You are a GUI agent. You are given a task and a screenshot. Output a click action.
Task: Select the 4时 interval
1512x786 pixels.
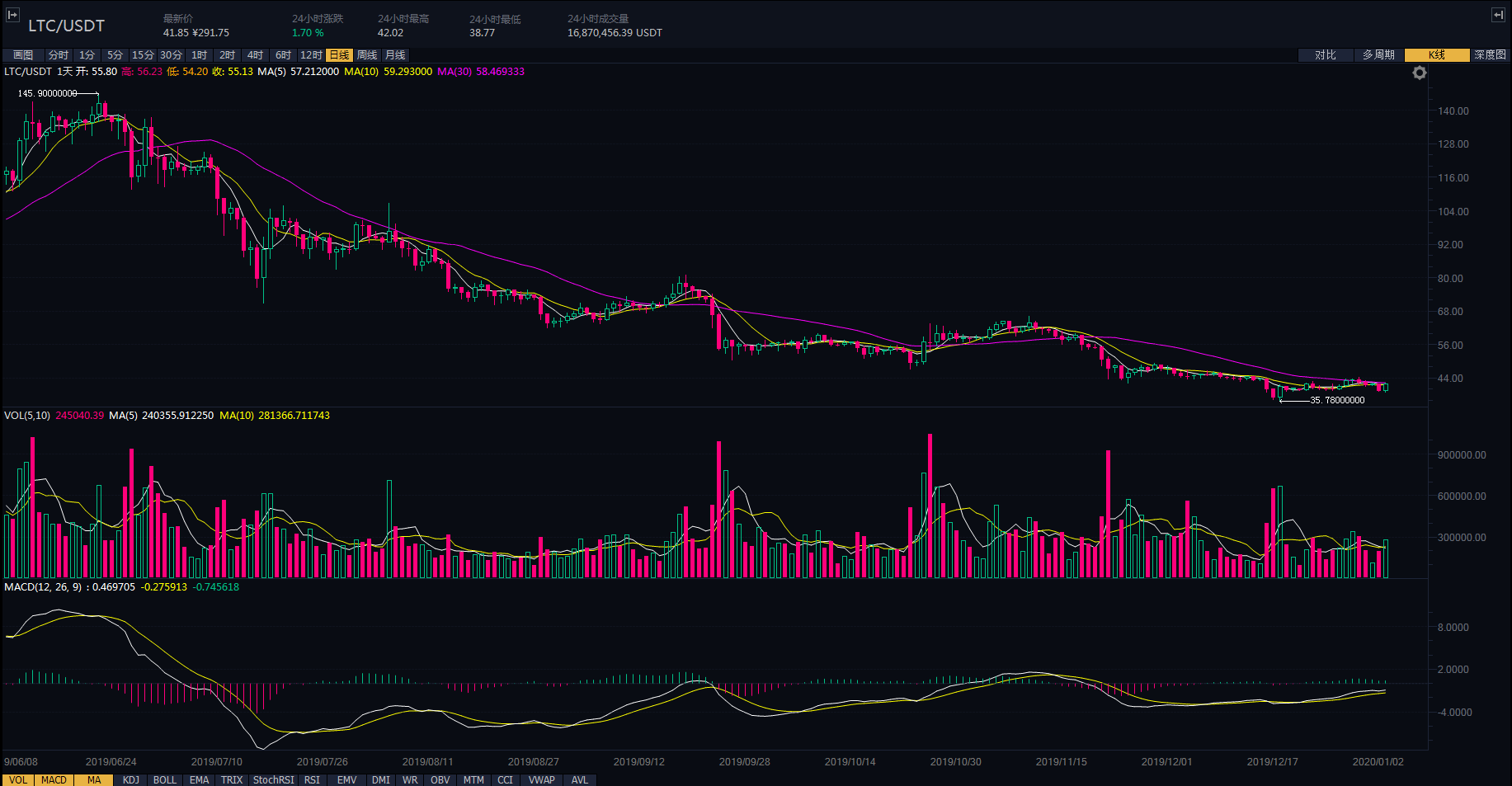coord(255,55)
